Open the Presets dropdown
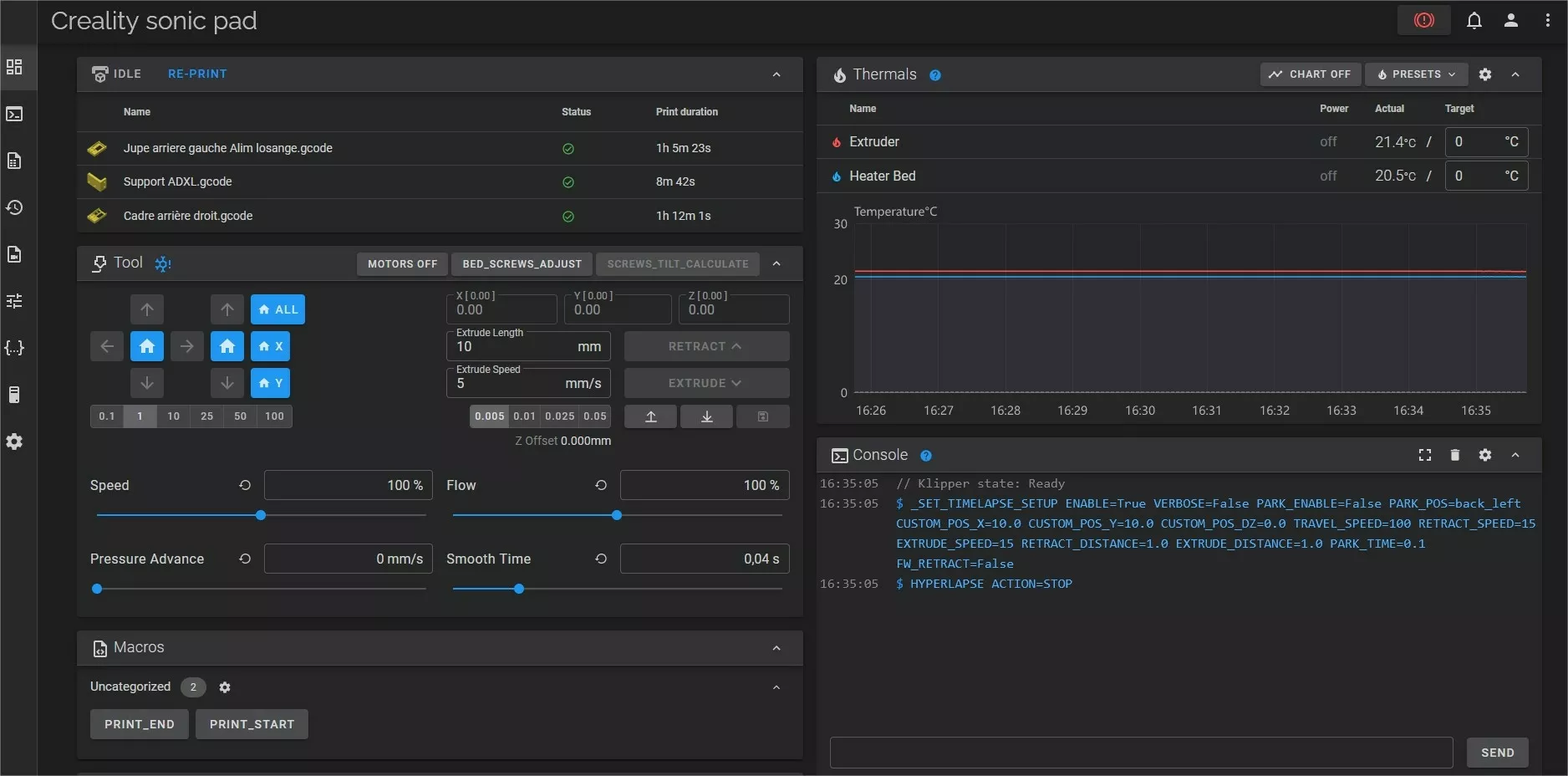1568x776 pixels. (1416, 74)
